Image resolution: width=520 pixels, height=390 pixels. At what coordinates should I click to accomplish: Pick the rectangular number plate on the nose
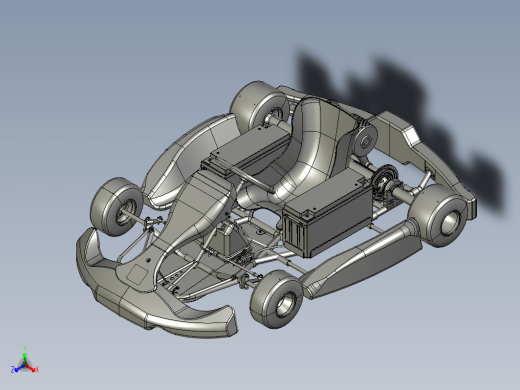click(137, 274)
